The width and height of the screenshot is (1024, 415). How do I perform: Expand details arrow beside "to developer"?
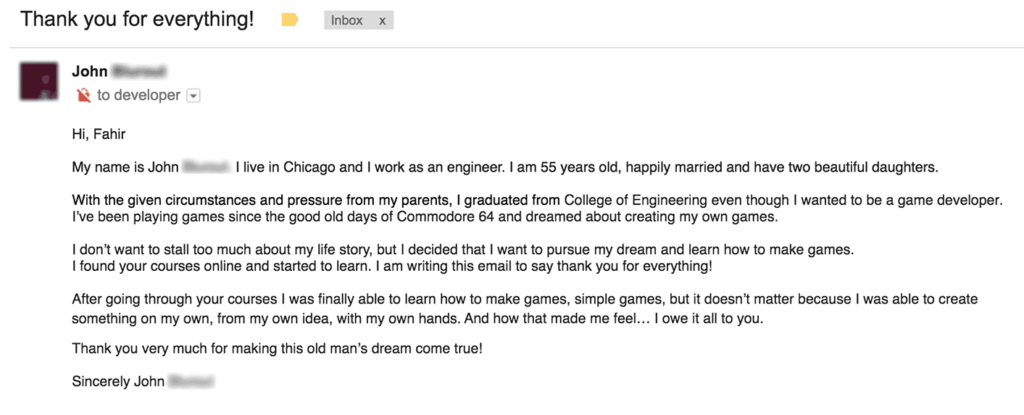[194, 96]
